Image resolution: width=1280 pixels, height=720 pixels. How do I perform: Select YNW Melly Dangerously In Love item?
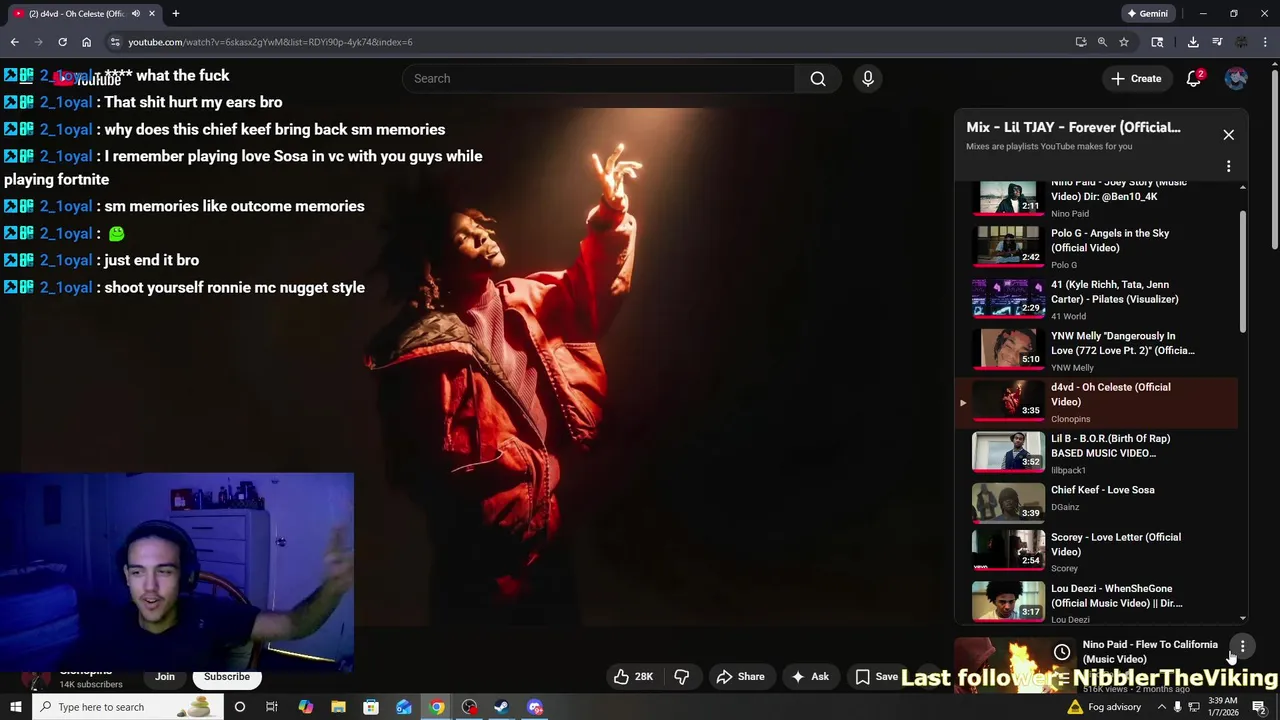(1097, 351)
